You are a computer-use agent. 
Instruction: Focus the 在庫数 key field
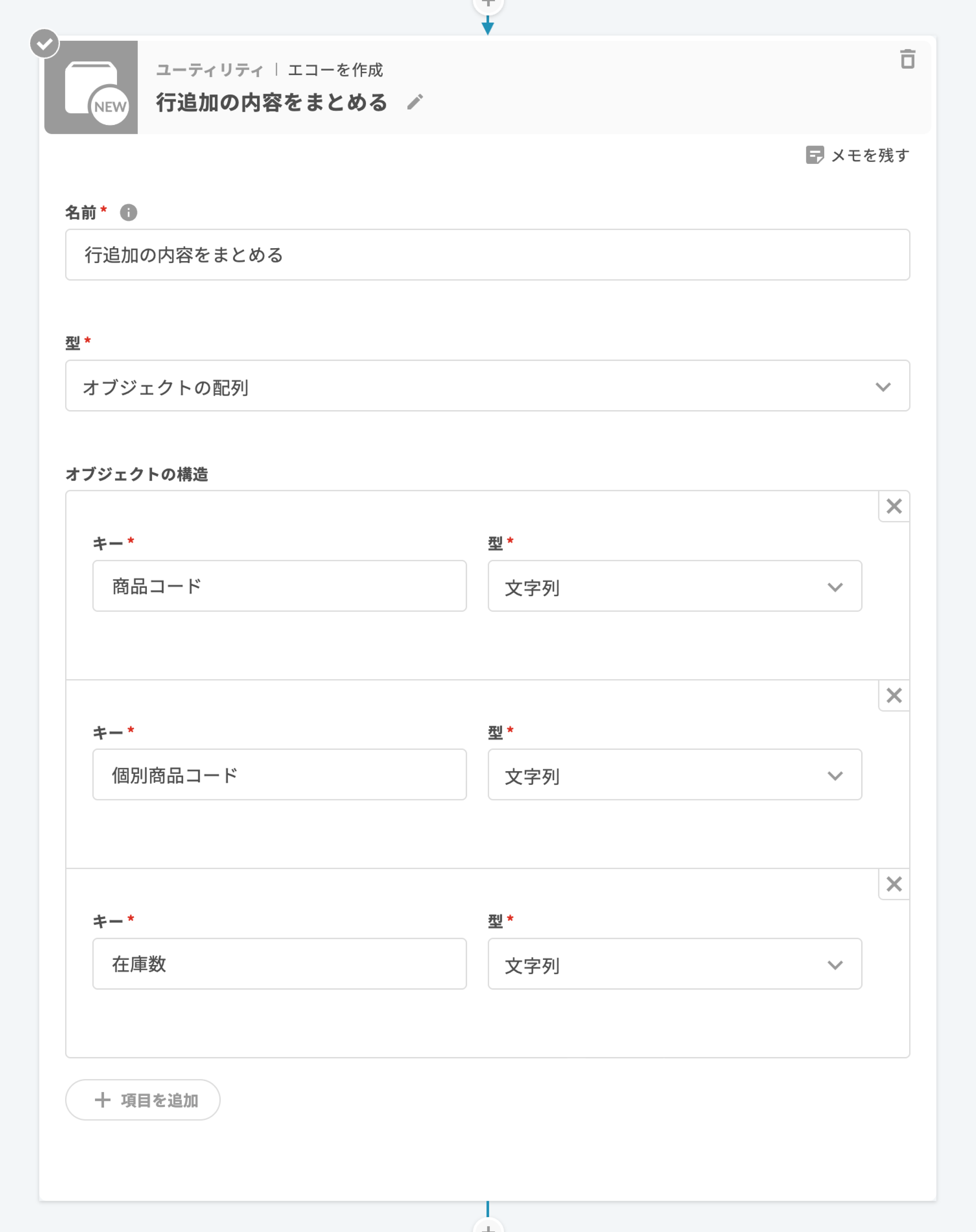279,964
